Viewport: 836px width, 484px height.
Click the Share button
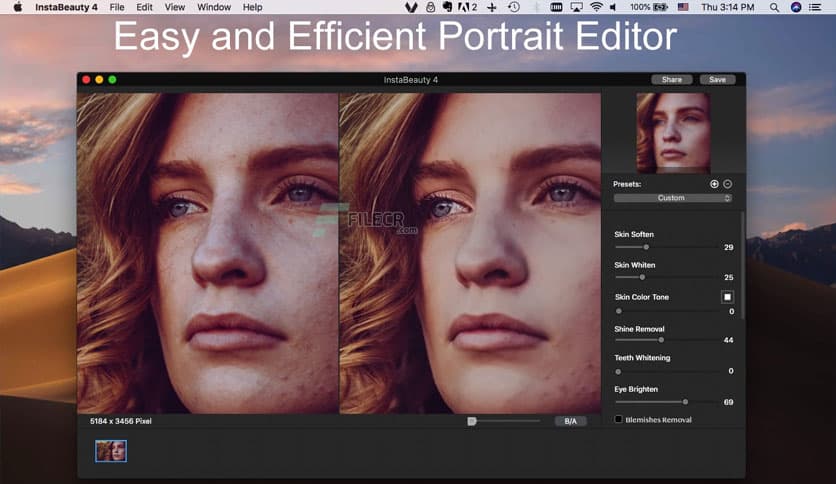click(672, 79)
